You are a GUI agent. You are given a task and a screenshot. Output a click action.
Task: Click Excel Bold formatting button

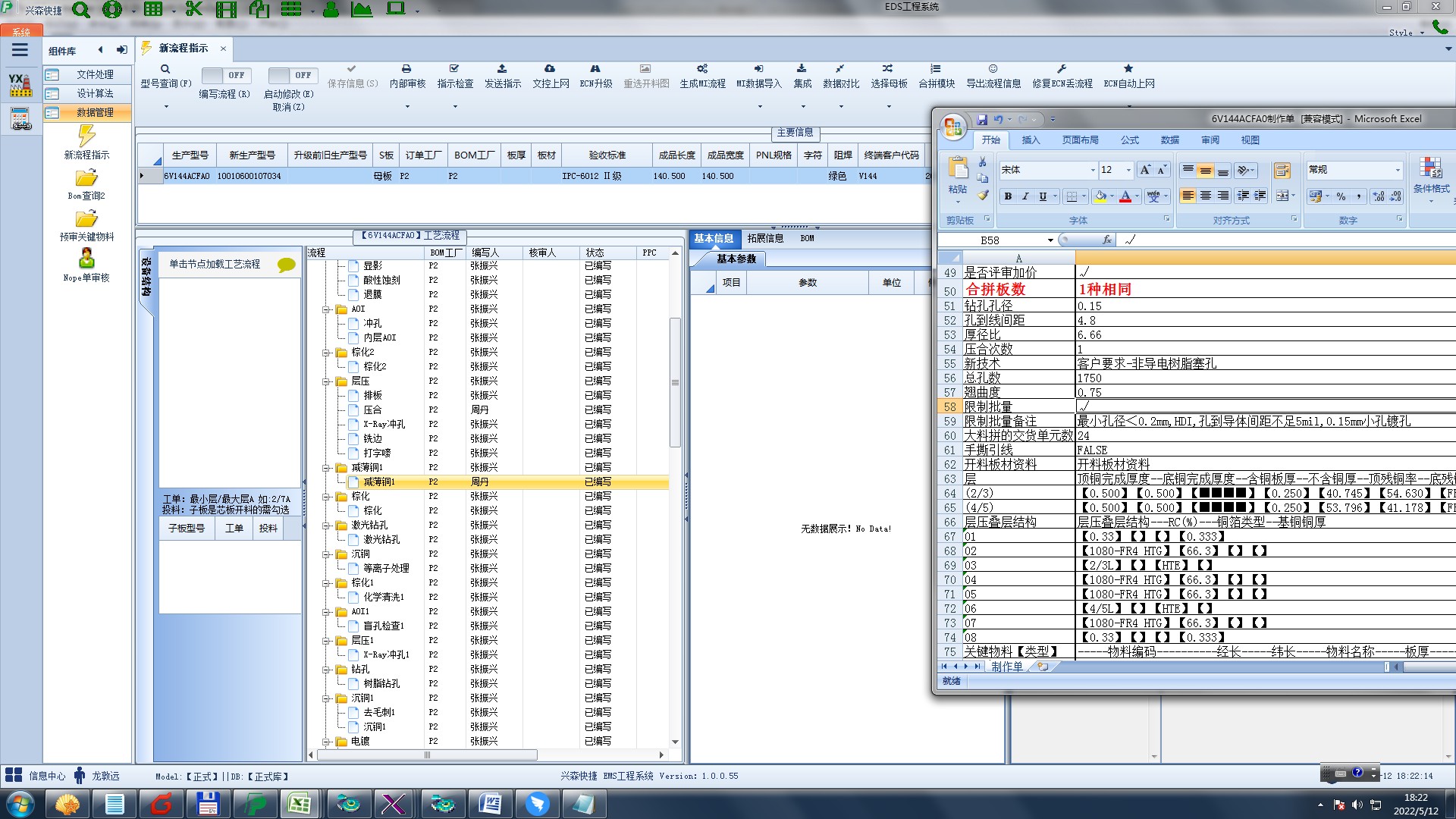click(x=1008, y=196)
